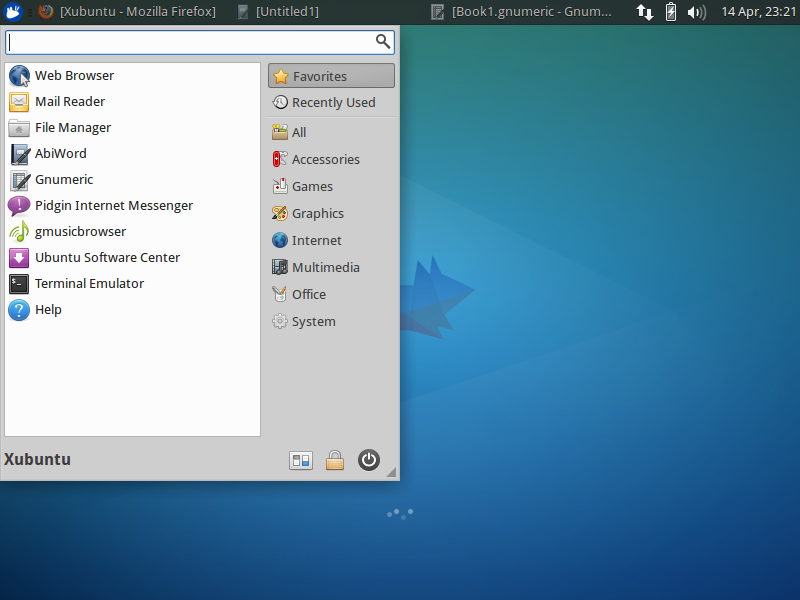This screenshot has height=600, width=800.
Task: Launch AbiWord word processor
Action: point(60,153)
